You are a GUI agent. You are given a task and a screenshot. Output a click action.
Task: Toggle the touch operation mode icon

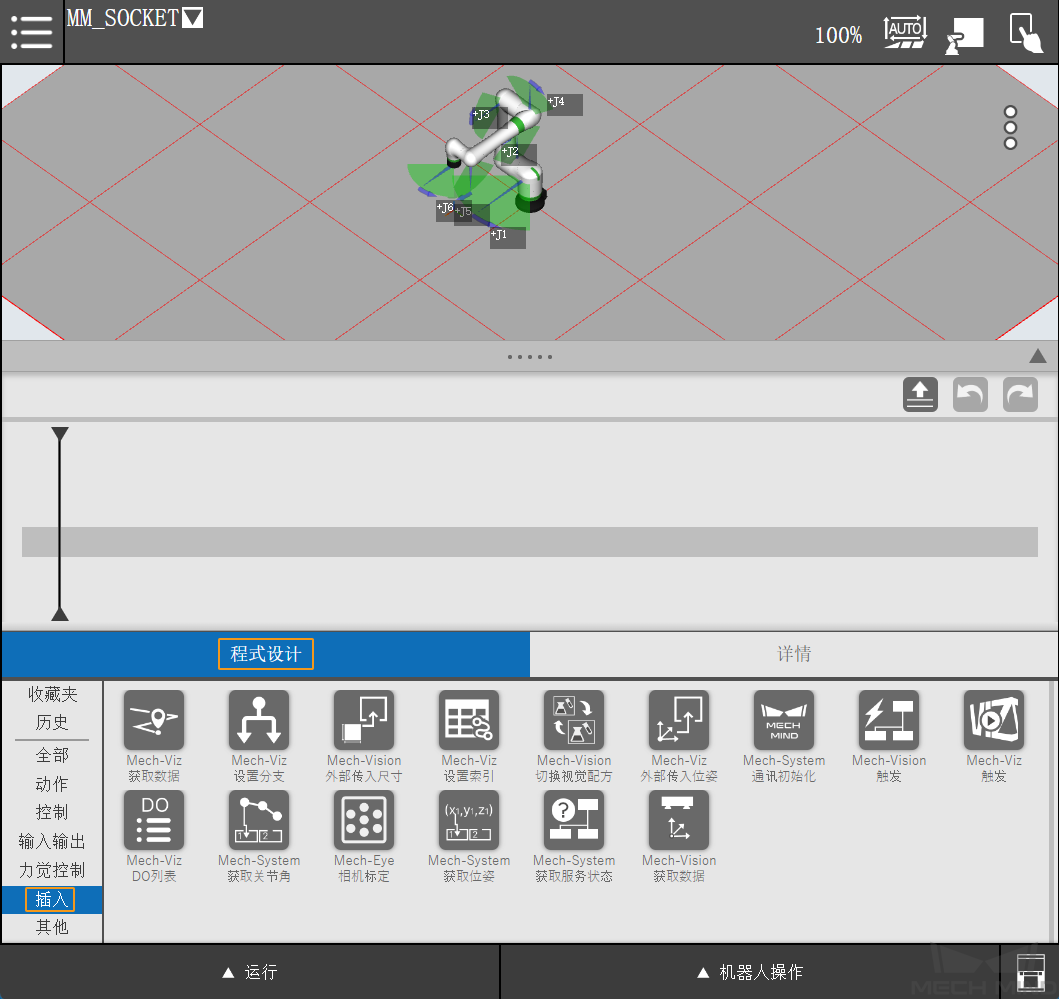point(1025,32)
